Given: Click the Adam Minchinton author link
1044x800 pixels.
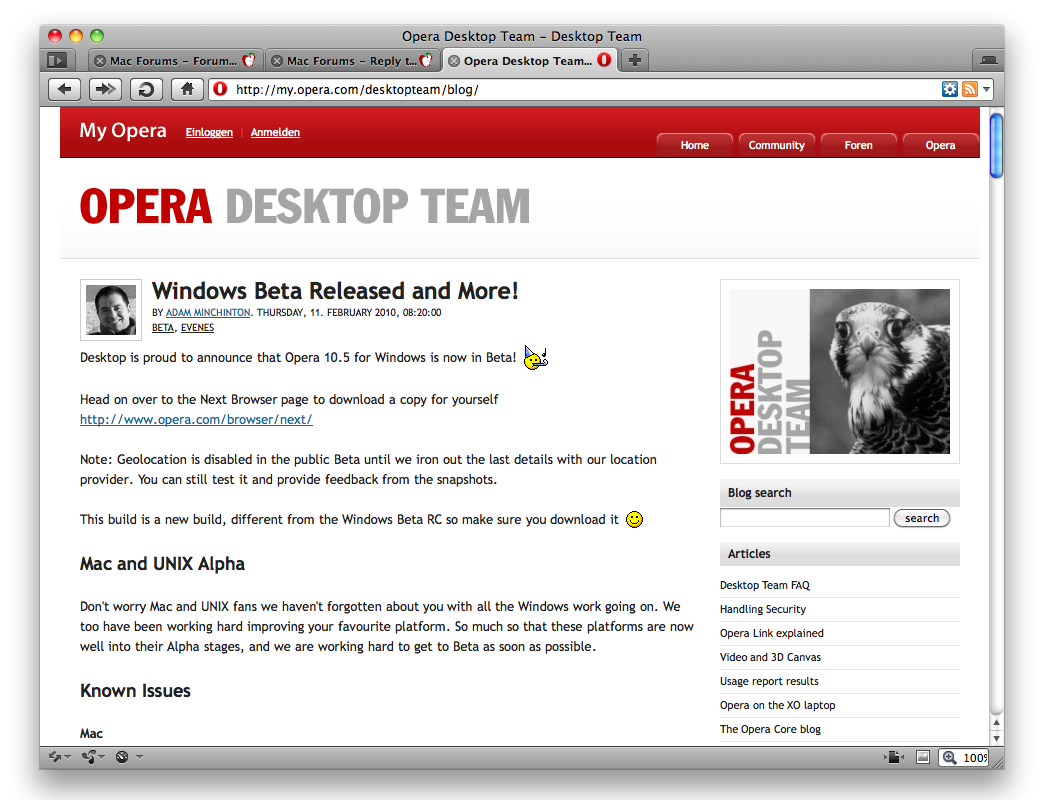Looking at the screenshot, I should point(208,312).
